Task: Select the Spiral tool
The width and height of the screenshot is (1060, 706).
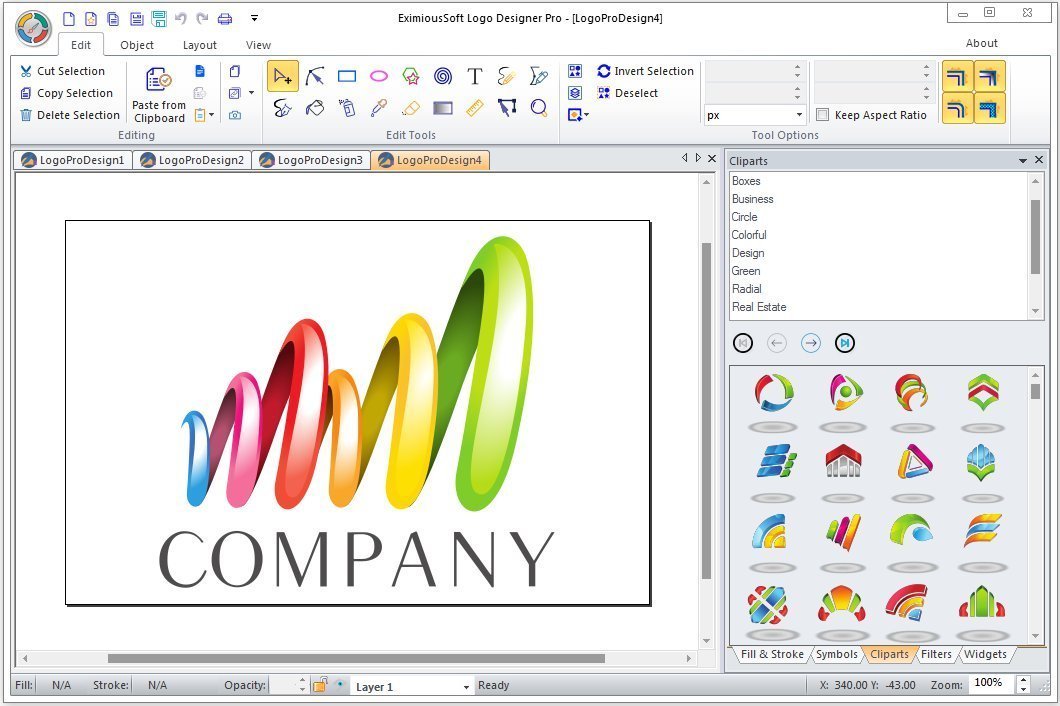Action: [443, 76]
